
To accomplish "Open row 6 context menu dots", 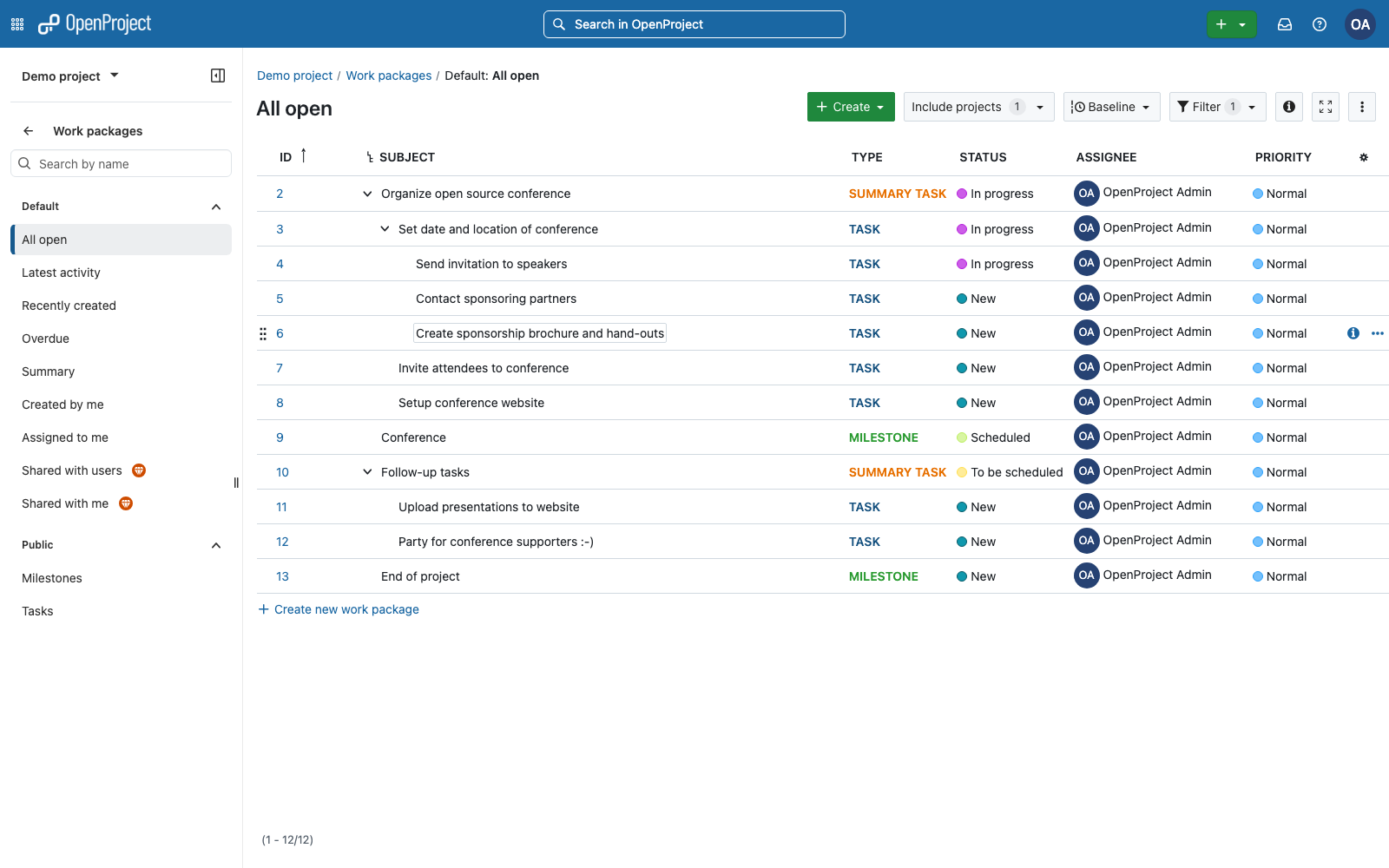I will (1378, 333).
